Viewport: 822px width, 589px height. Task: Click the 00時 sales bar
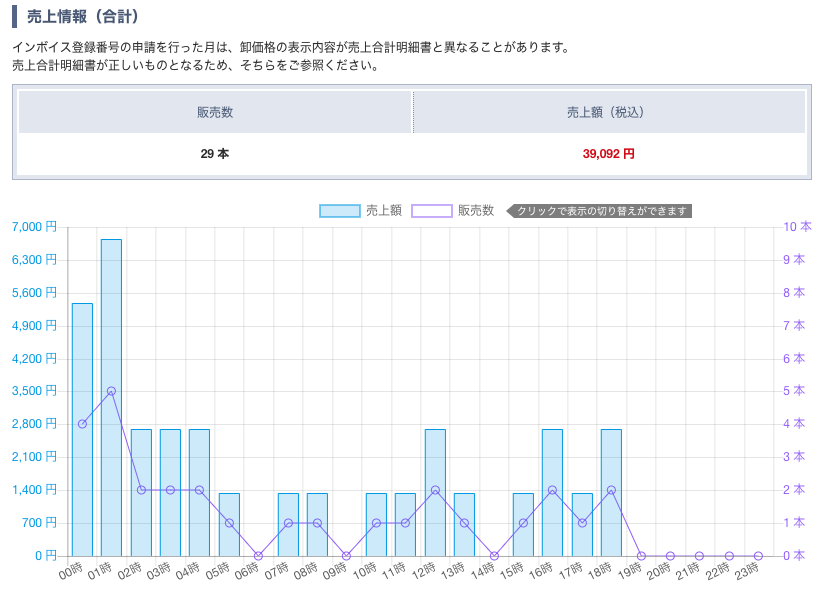pyautogui.click(x=82, y=430)
